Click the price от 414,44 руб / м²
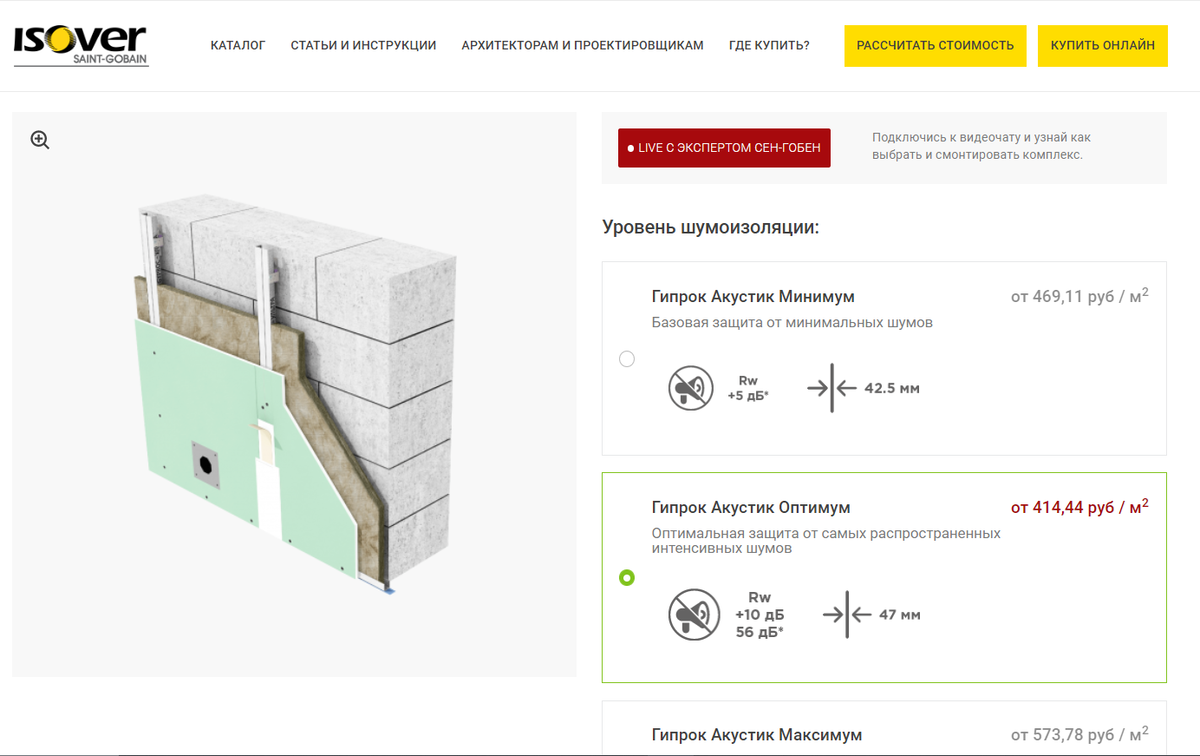1200x756 pixels. tap(1079, 507)
